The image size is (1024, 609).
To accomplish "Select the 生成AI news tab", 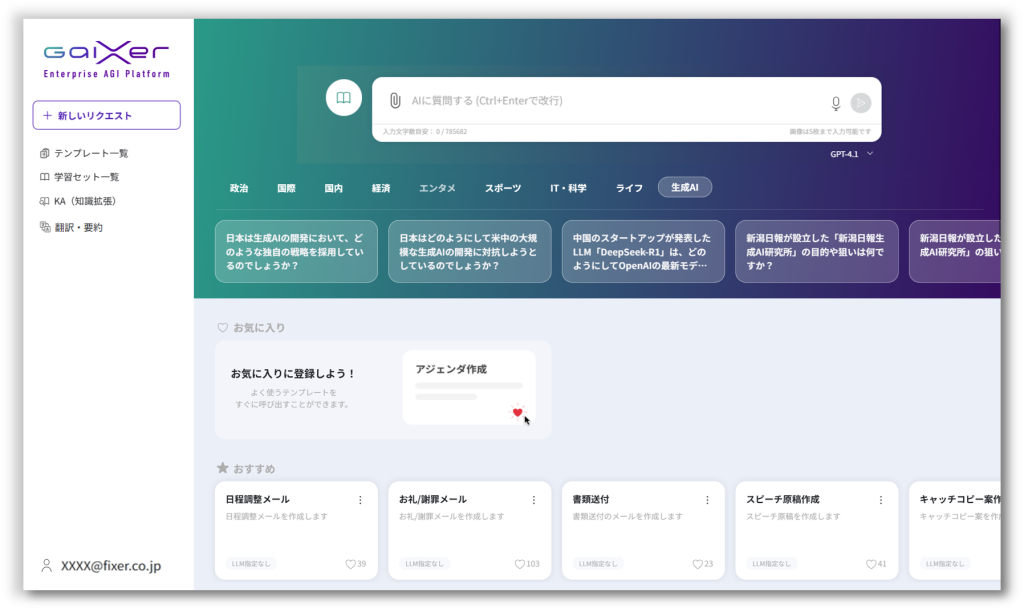I will (x=685, y=188).
